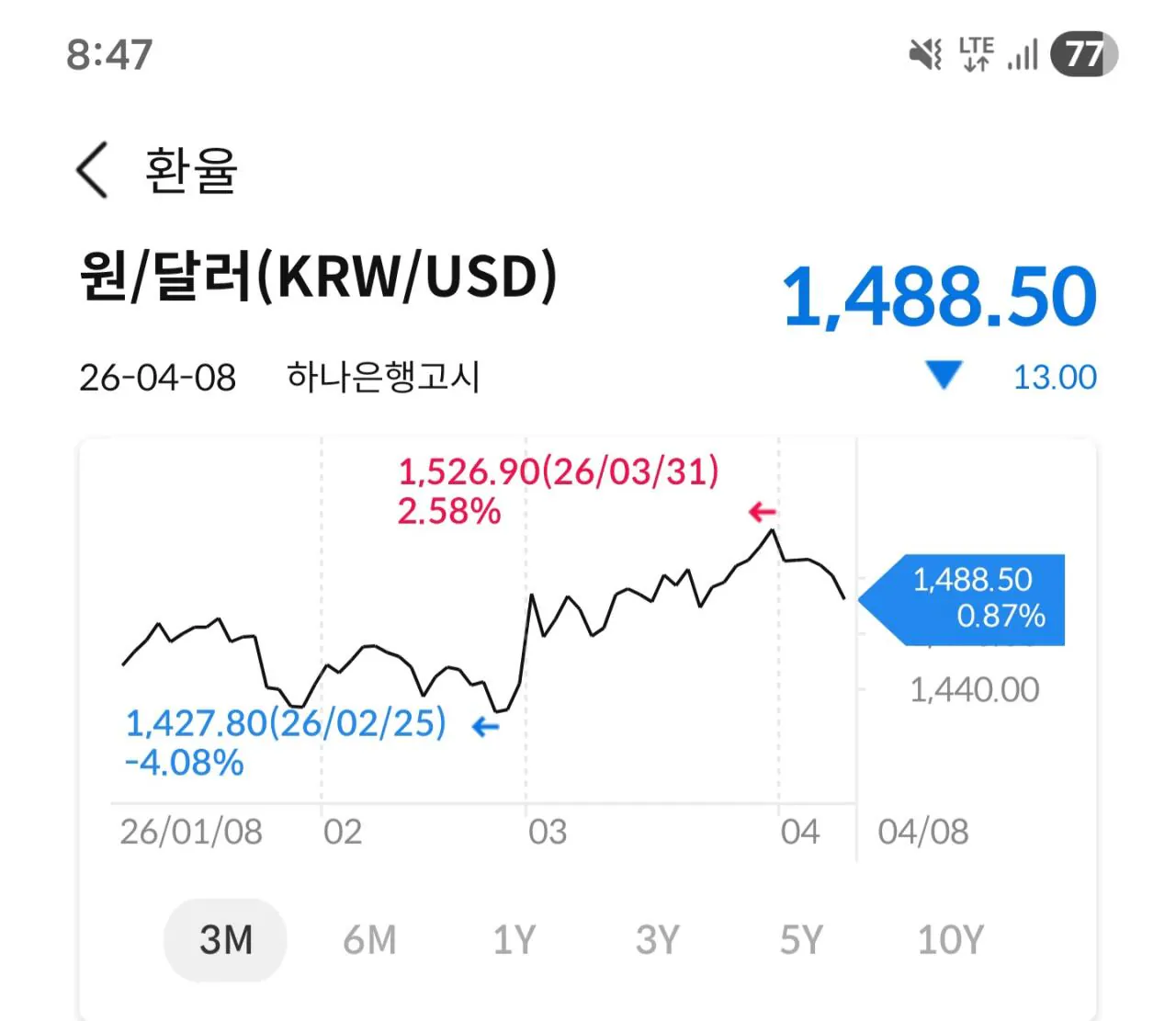Screen dimensions: 1176x1021
Task: Tap the battery level 77 icon
Action: tap(1084, 54)
